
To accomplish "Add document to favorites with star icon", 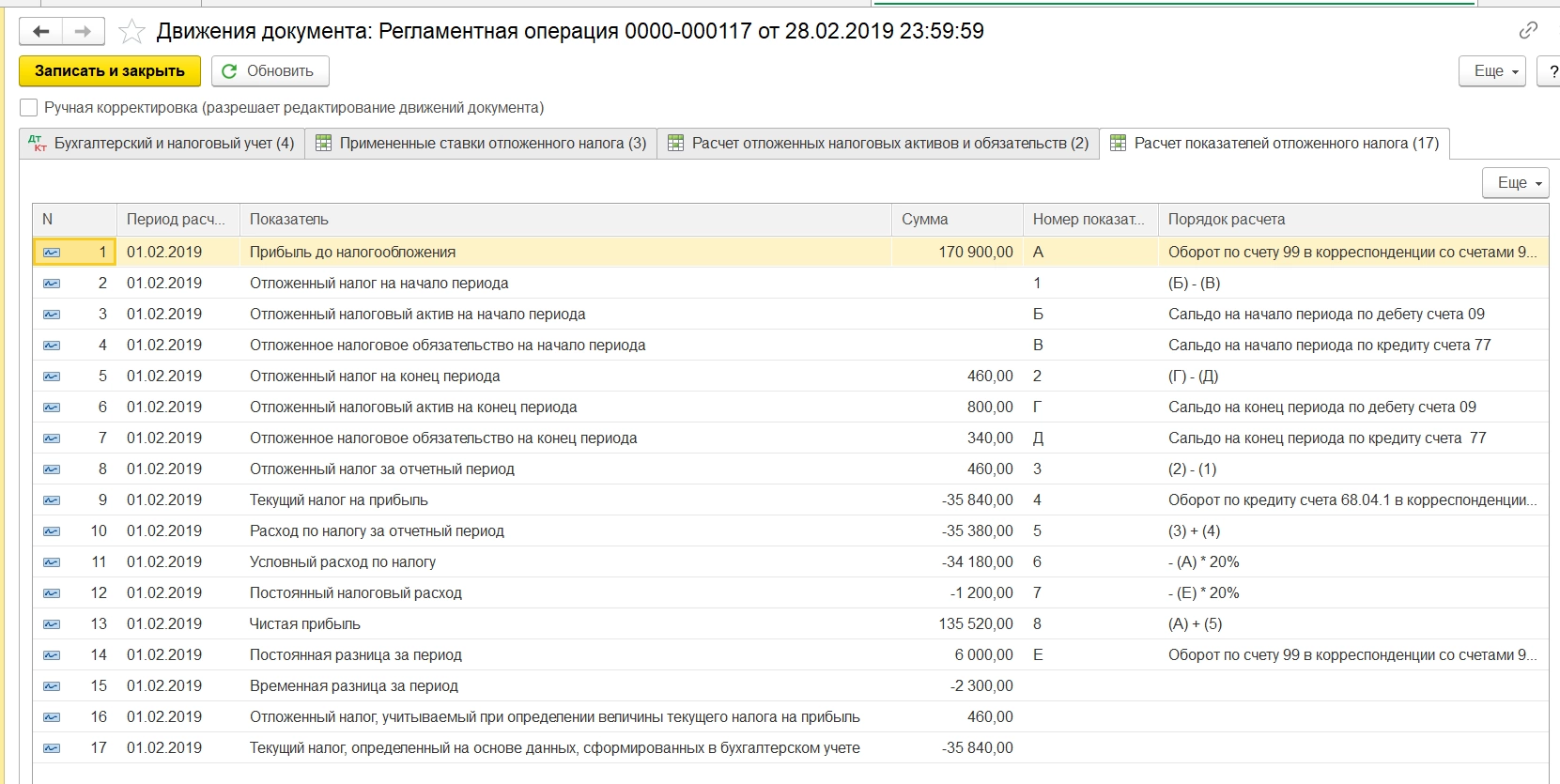I will click(x=131, y=32).
